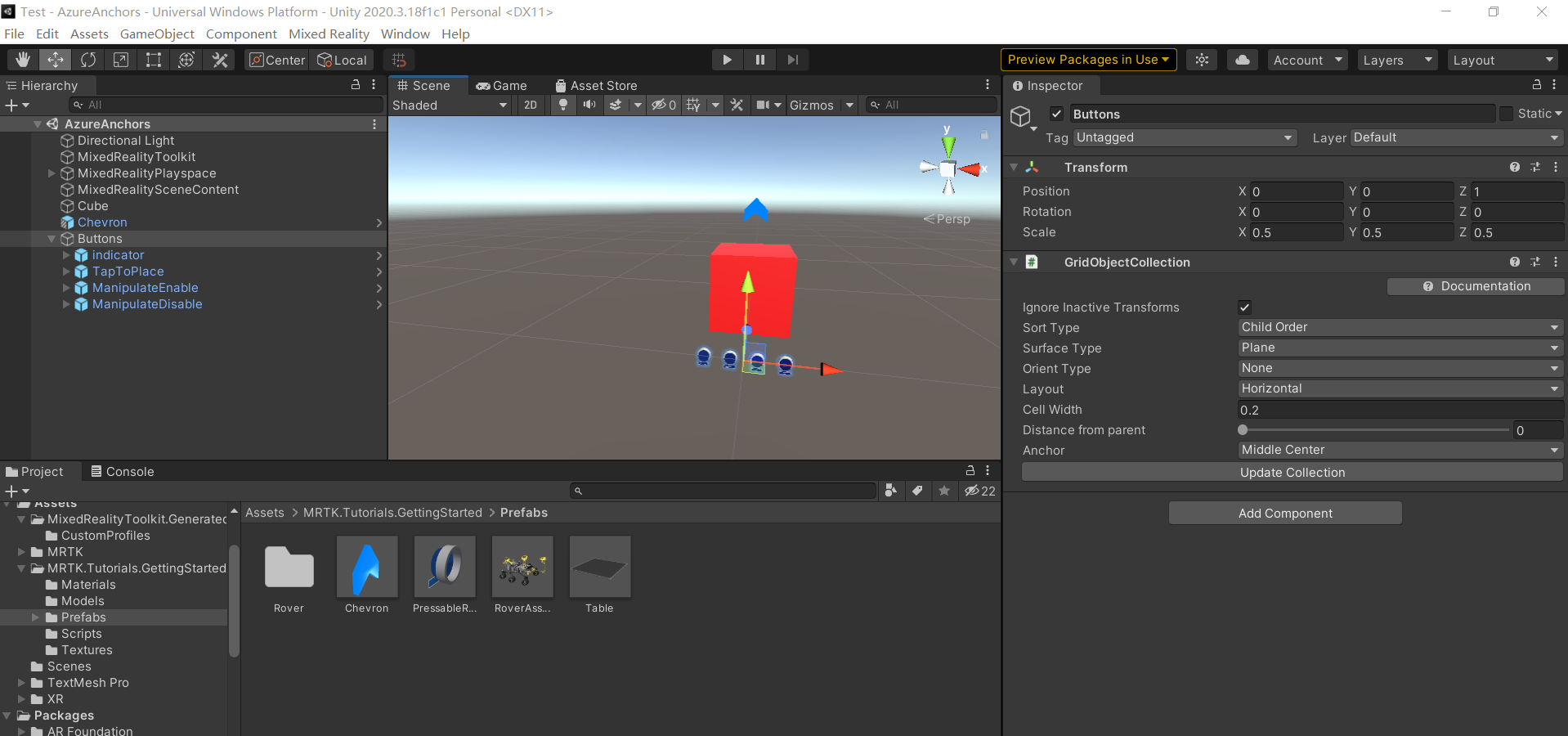Enter Play mode
The image size is (1568, 736).
point(726,60)
